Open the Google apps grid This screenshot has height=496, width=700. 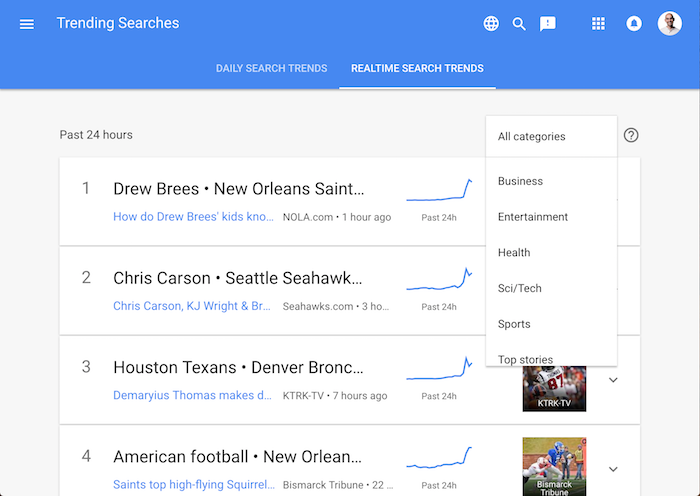[598, 23]
